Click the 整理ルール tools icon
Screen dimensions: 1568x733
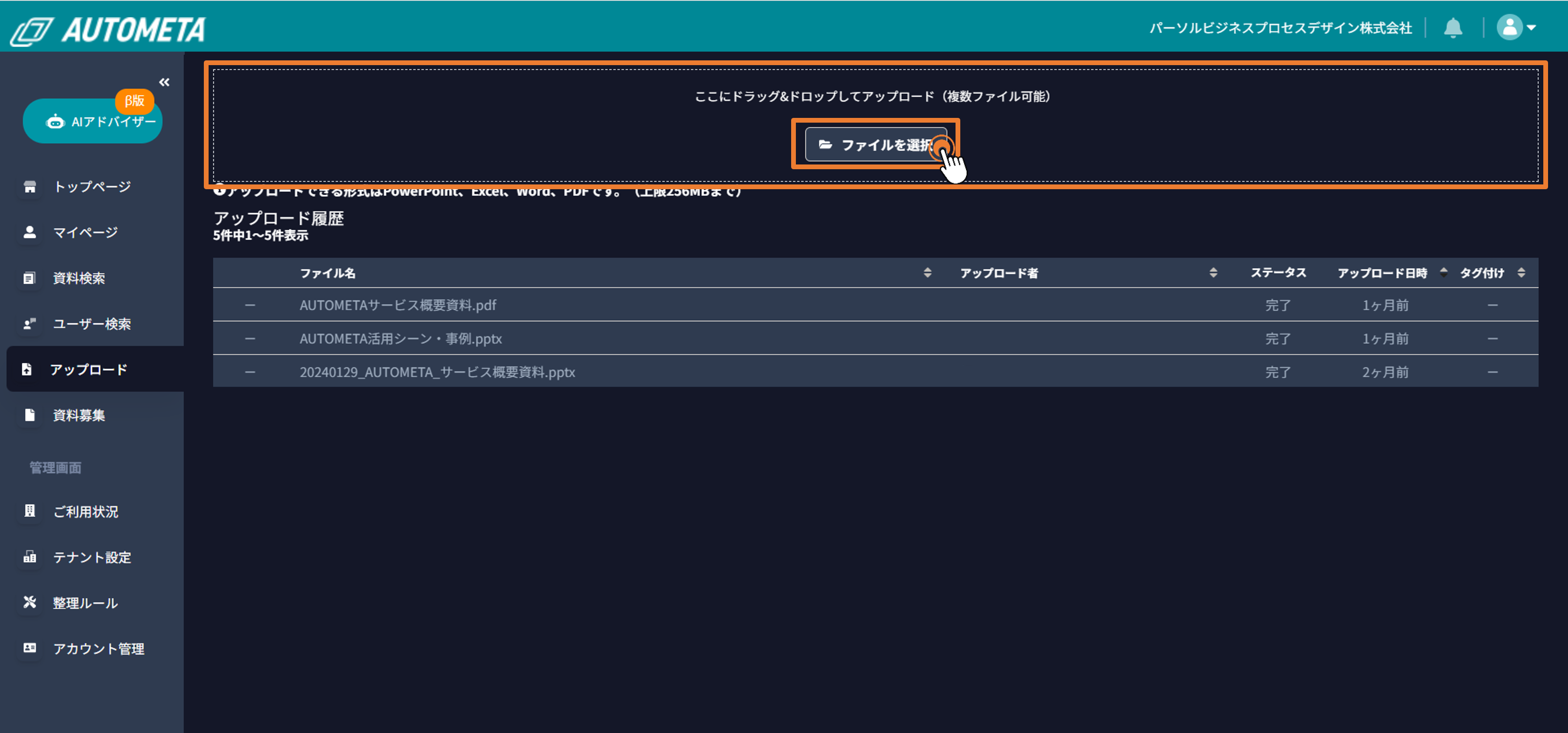[30, 602]
